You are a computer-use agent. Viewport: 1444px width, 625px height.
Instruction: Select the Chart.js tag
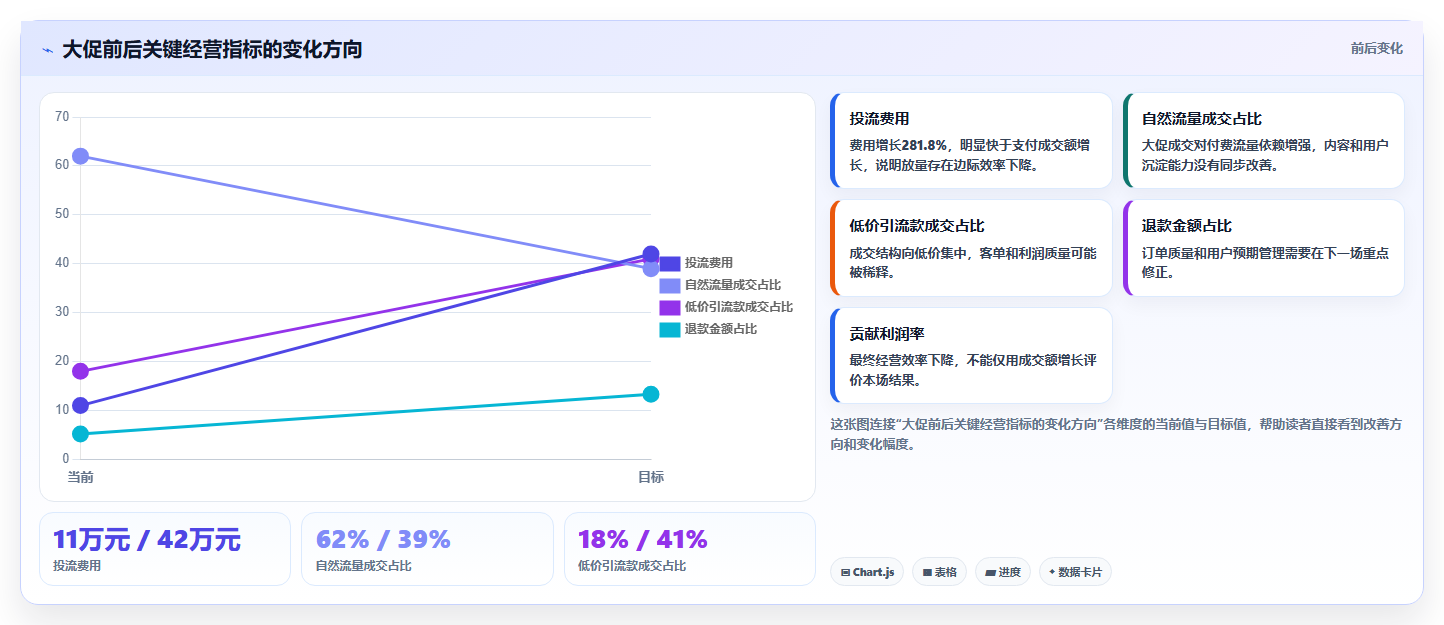(867, 572)
